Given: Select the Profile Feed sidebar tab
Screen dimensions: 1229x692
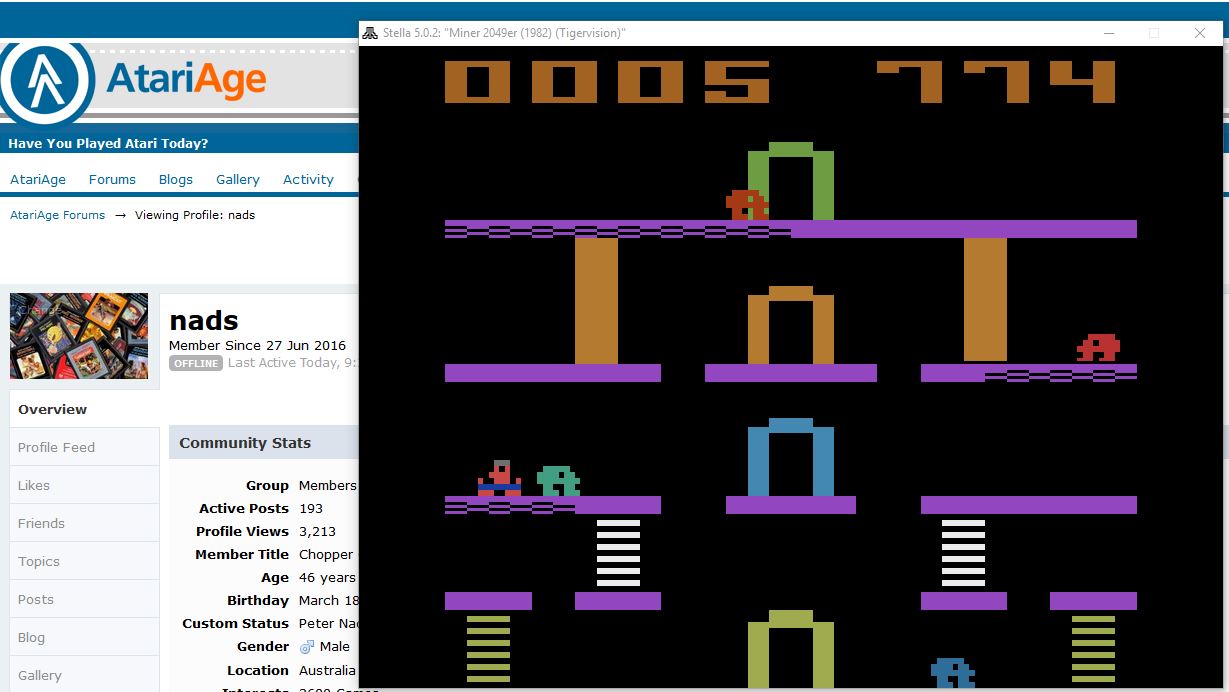Looking at the screenshot, I should tap(84, 447).
